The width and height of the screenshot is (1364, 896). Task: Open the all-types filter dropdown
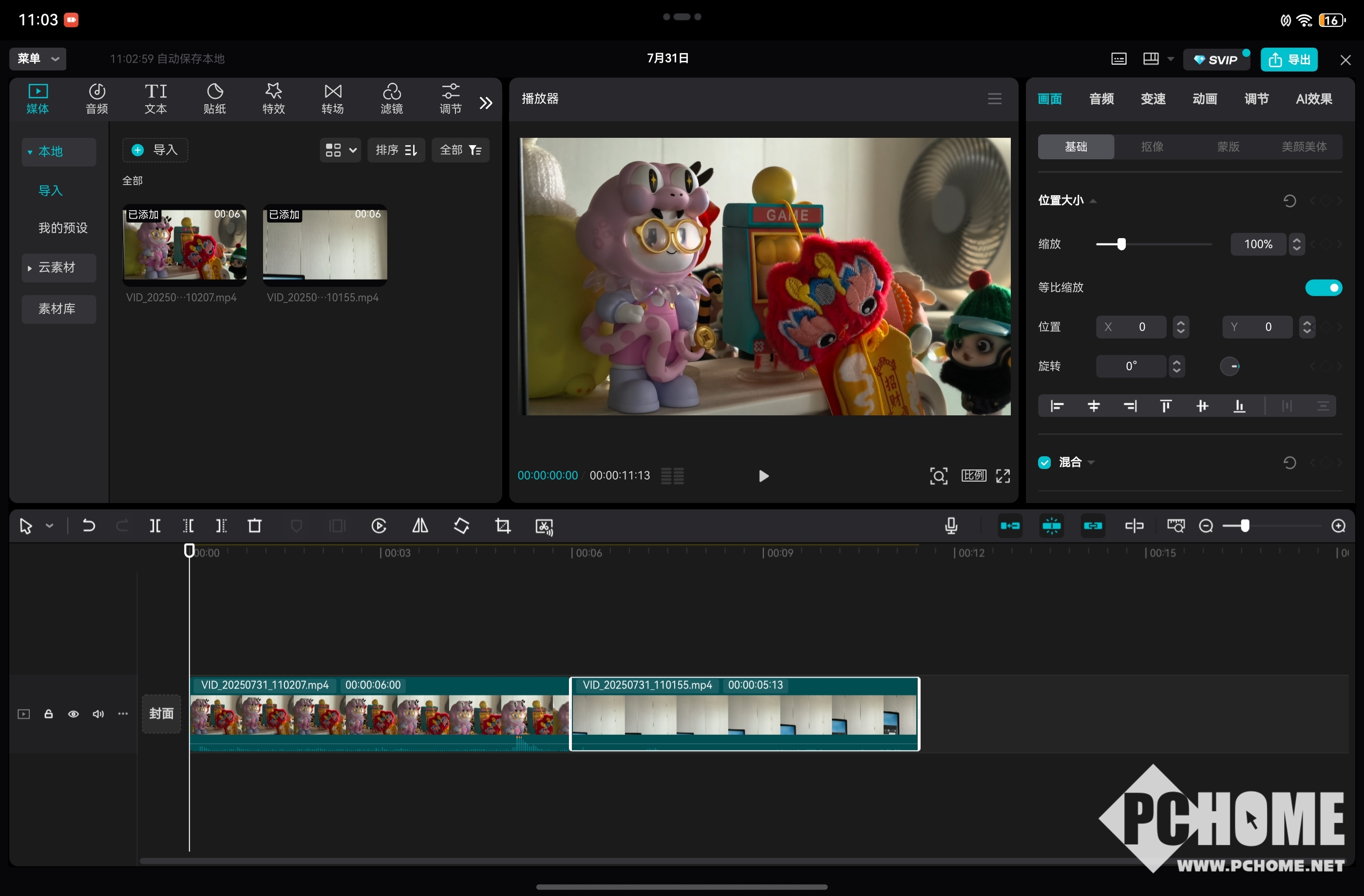[x=460, y=150]
